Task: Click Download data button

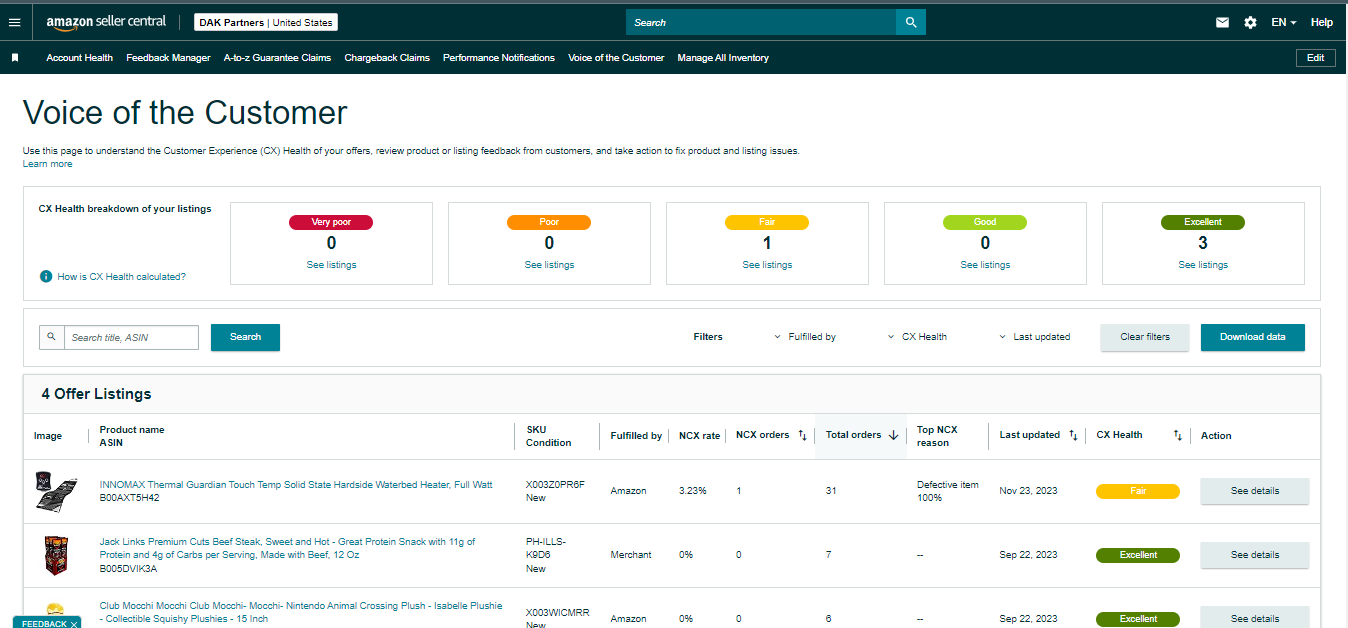Action: tap(1253, 337)
